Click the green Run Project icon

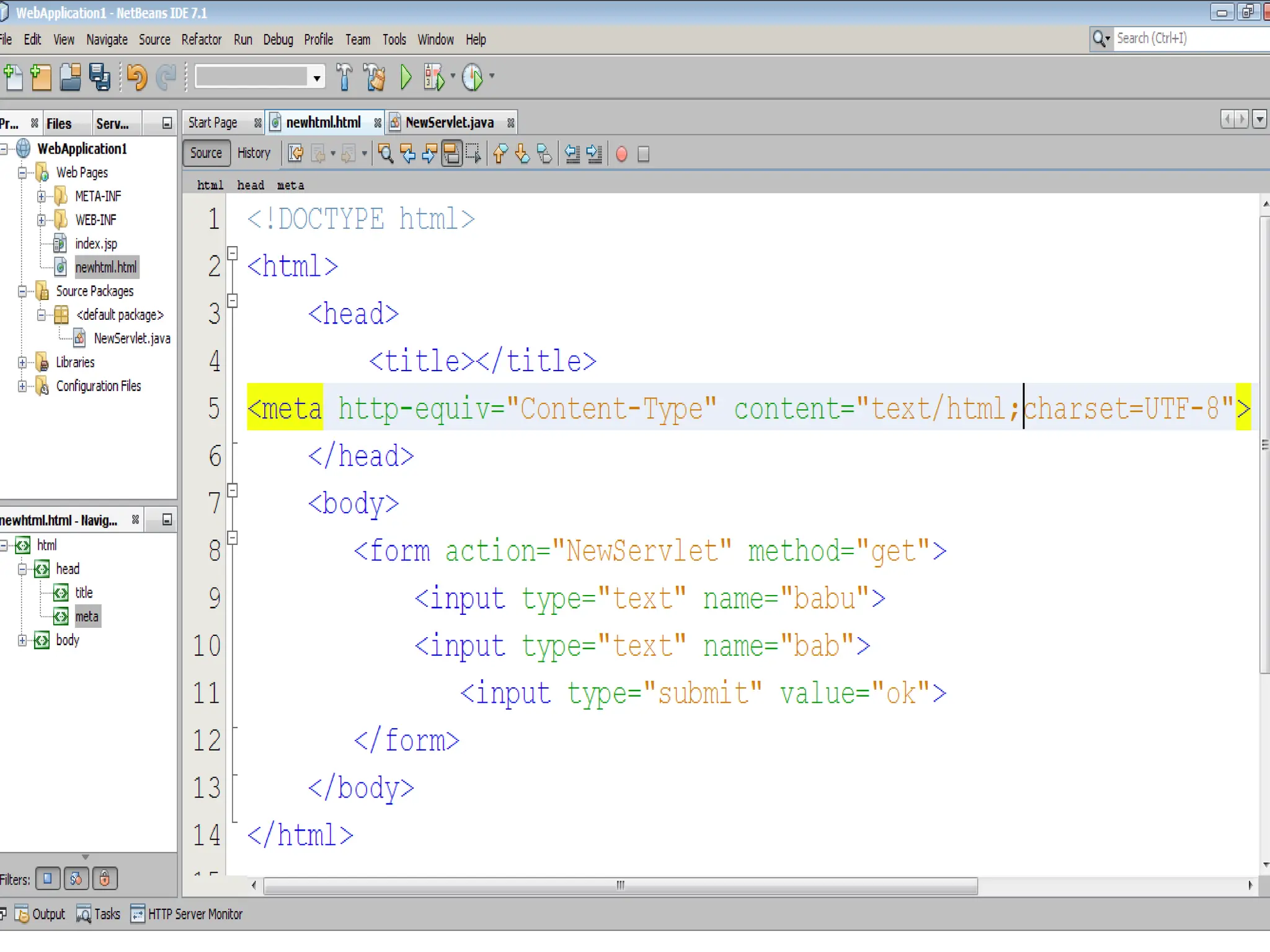406,77
